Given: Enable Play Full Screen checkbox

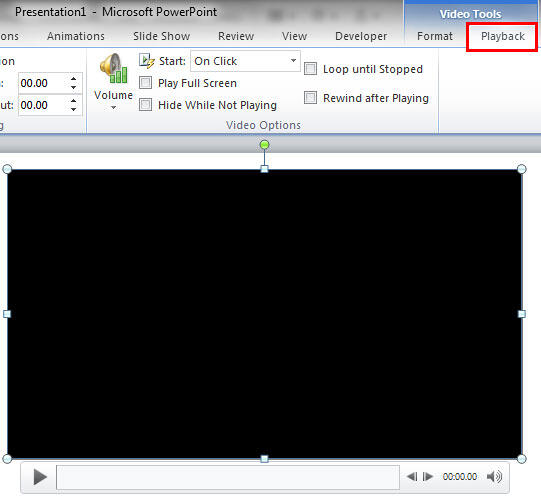Looking at the screenshot, I should coord(145,83).
